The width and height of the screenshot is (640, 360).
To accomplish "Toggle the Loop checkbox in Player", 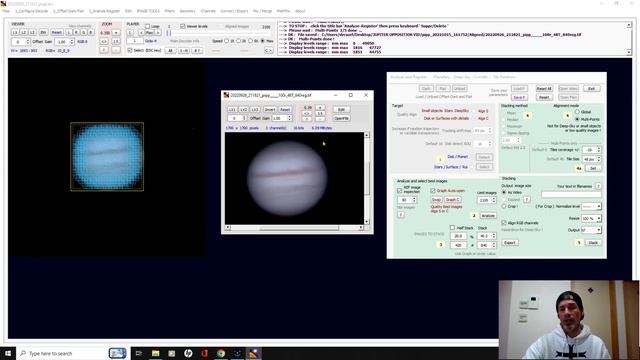I will pos(148,26).
